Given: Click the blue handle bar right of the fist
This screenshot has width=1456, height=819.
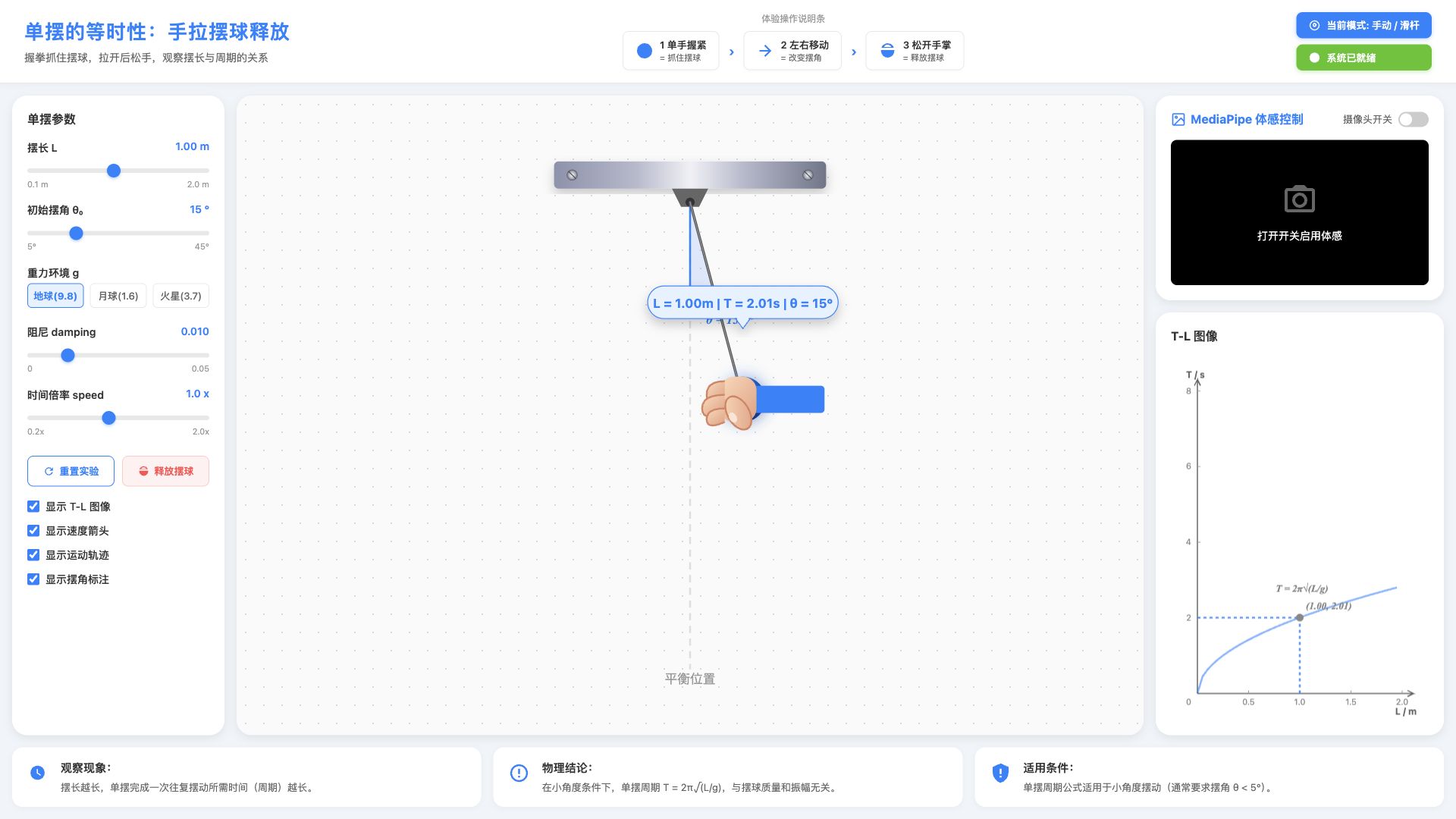Looking at the screenshot, I should pos(791,400).
